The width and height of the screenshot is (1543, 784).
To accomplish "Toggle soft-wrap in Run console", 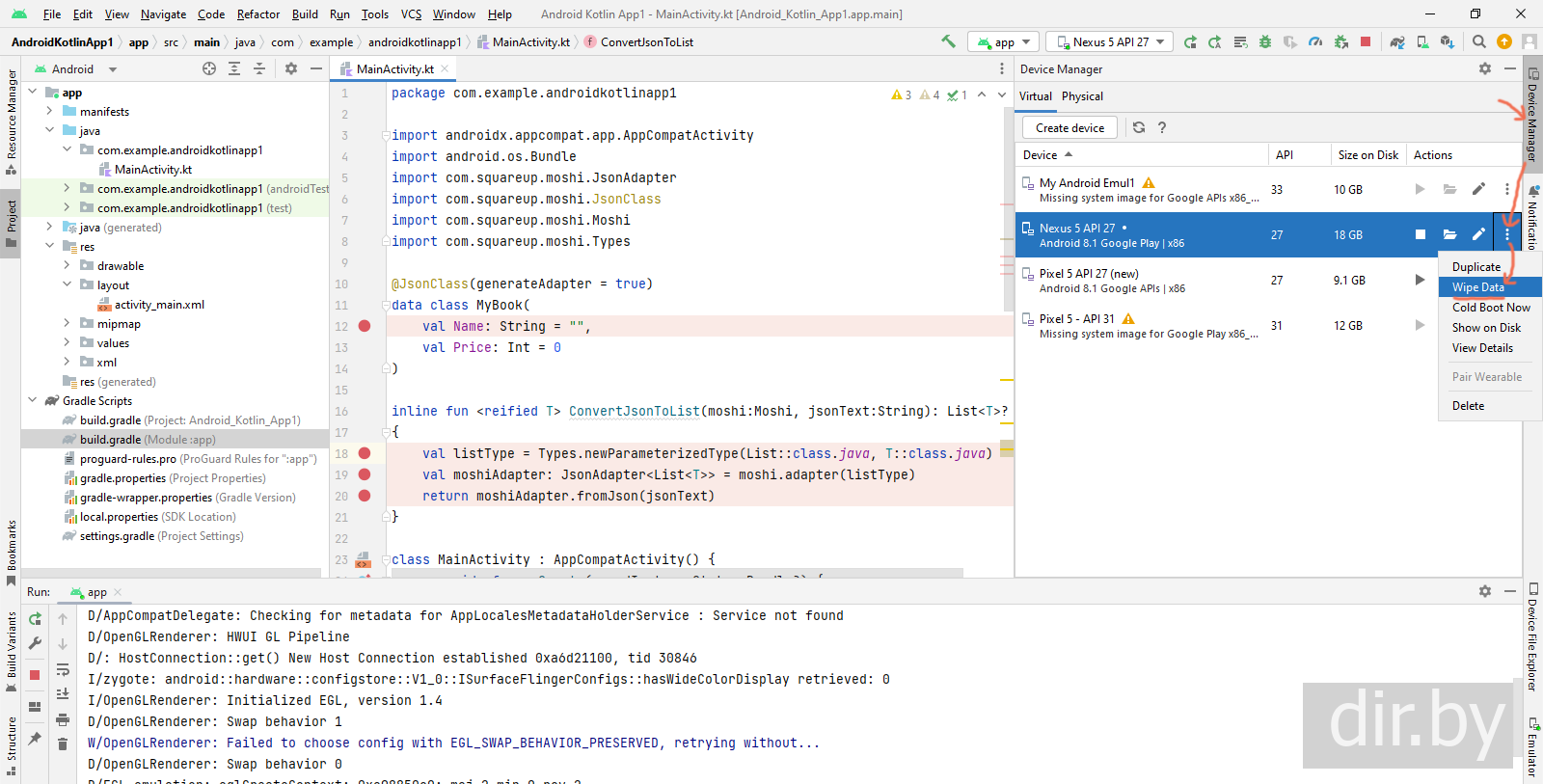I will [63, 669].
